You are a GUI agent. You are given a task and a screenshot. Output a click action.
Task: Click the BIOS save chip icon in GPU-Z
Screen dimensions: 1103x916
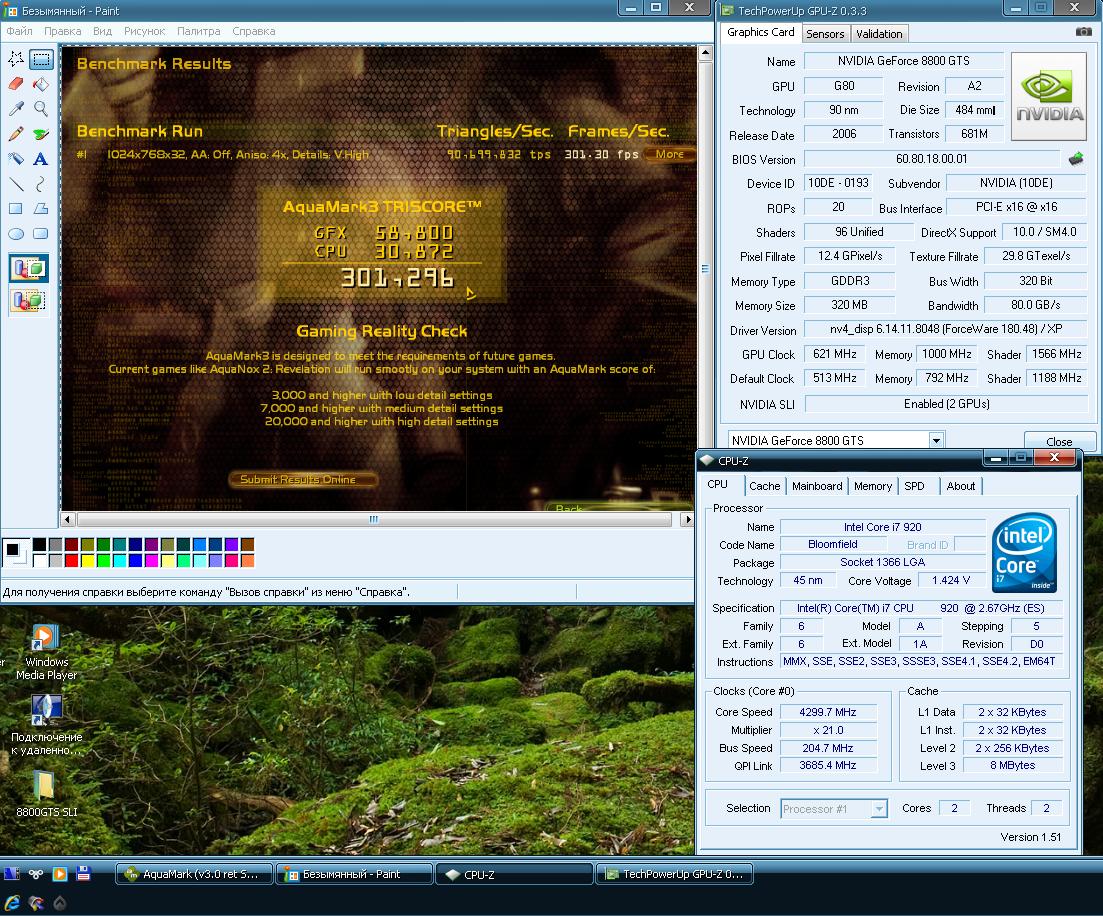pyautogui.click(x=1076, y=159)
